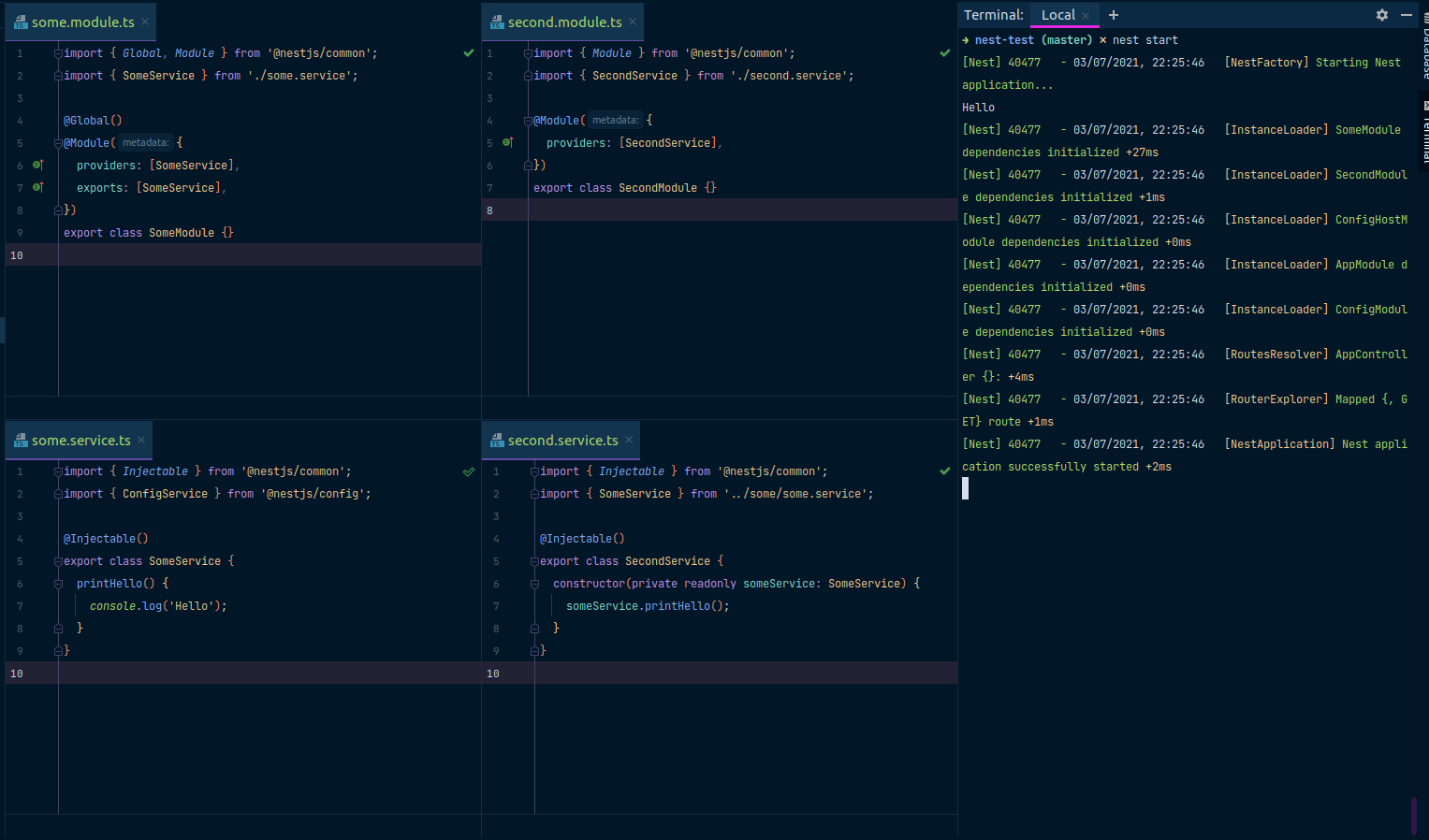Click the @Global() decorator in some.module.ts
Screen dimensions: 1429x840
(x=93, y=121)
